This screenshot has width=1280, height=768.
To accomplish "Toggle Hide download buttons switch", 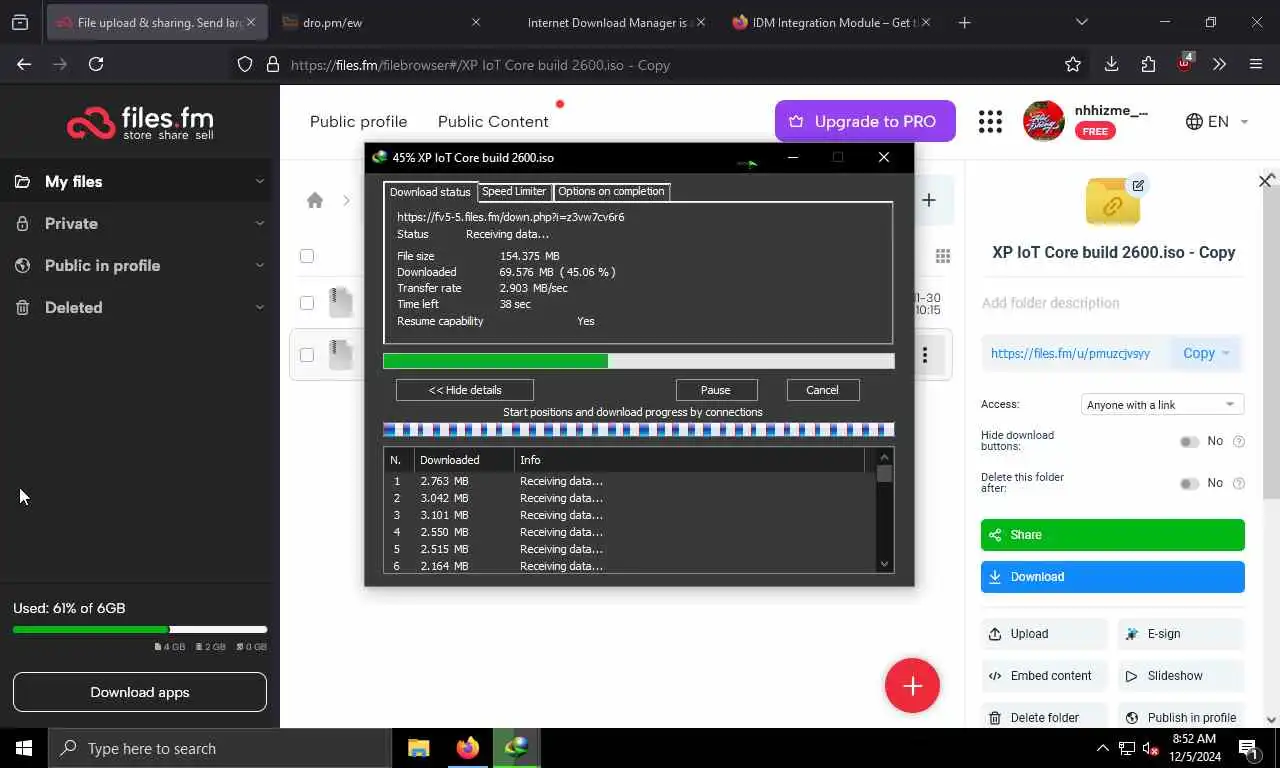I will tap(1189, 441).
